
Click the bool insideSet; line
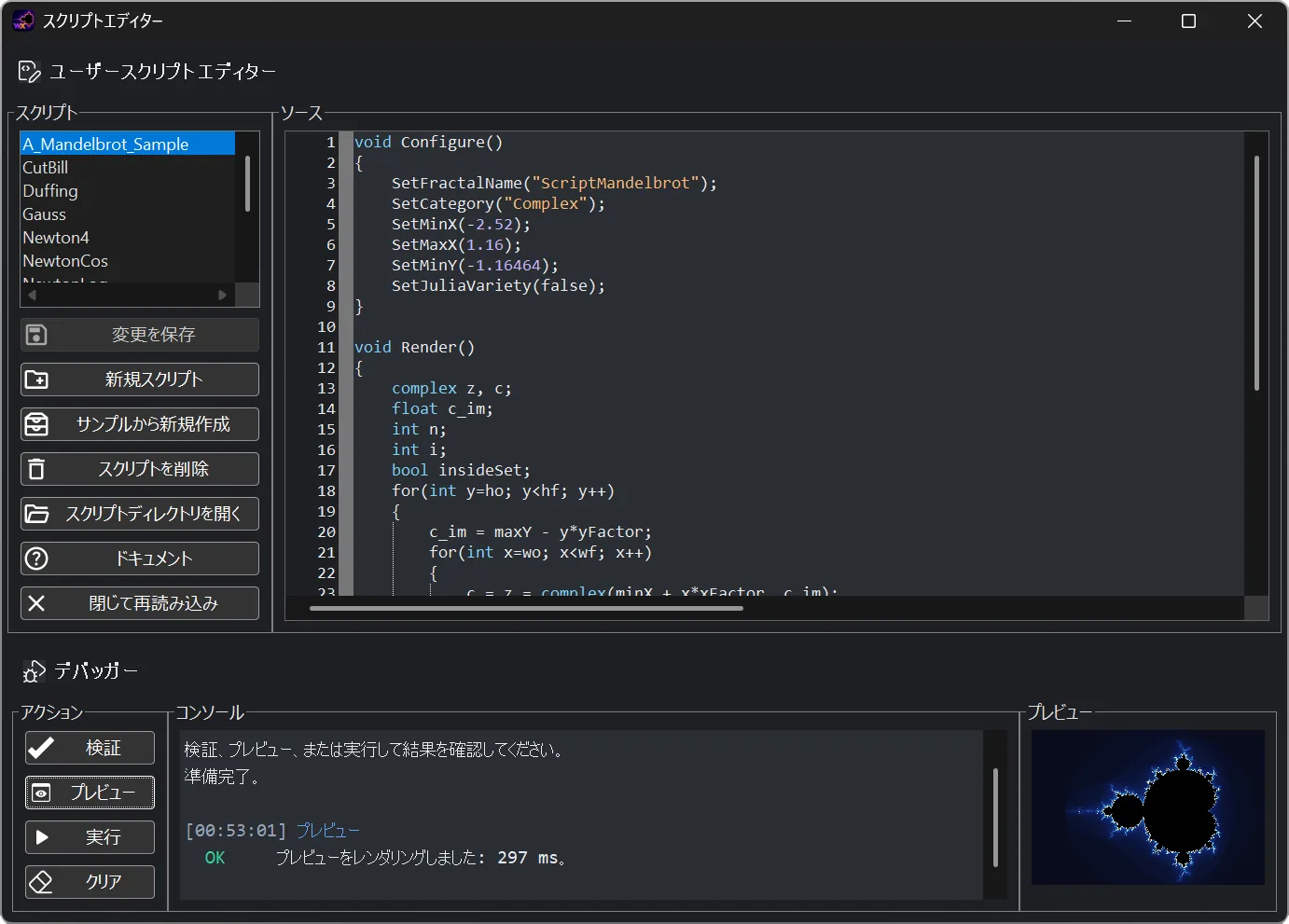point(461,470)
